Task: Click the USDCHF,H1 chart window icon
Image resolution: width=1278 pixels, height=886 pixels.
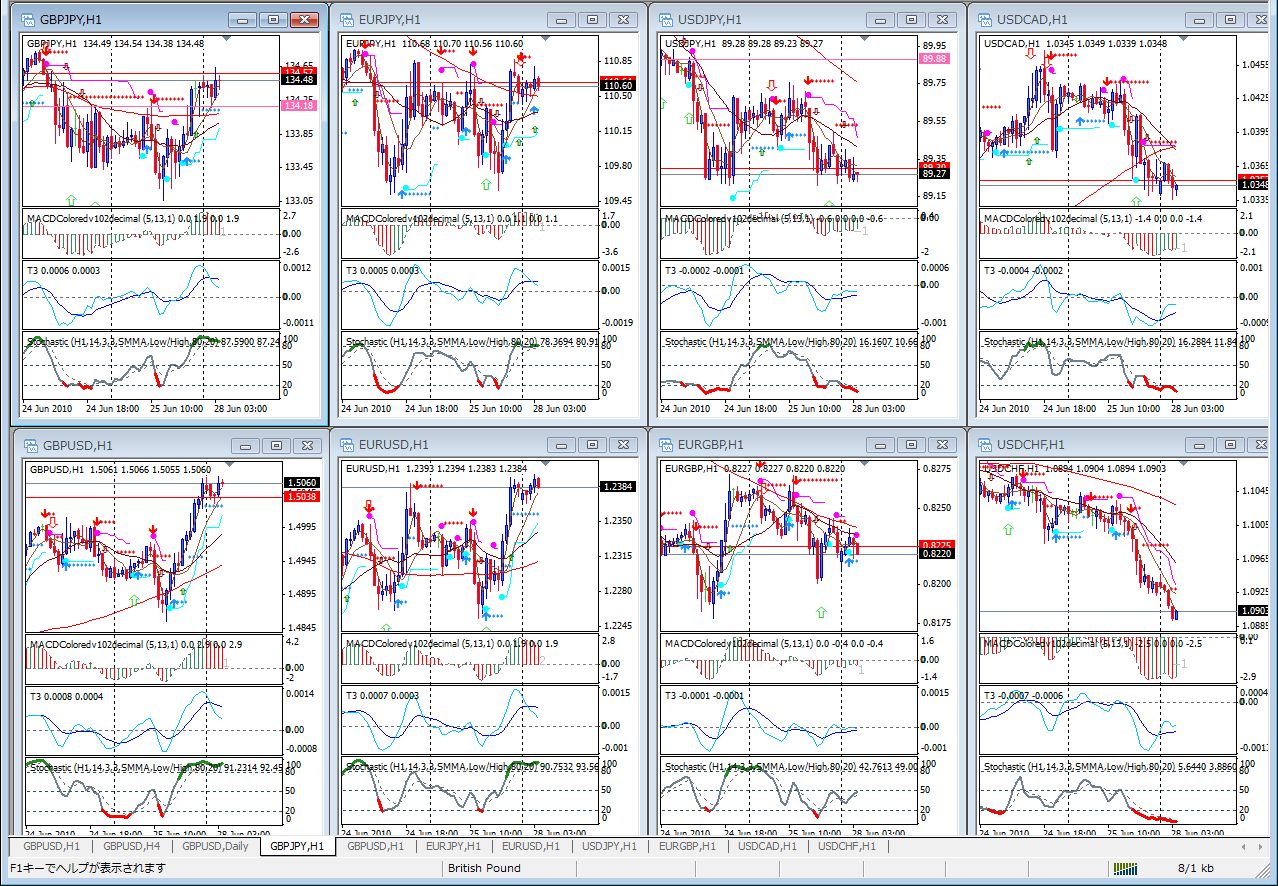Action: coord(986,445)
